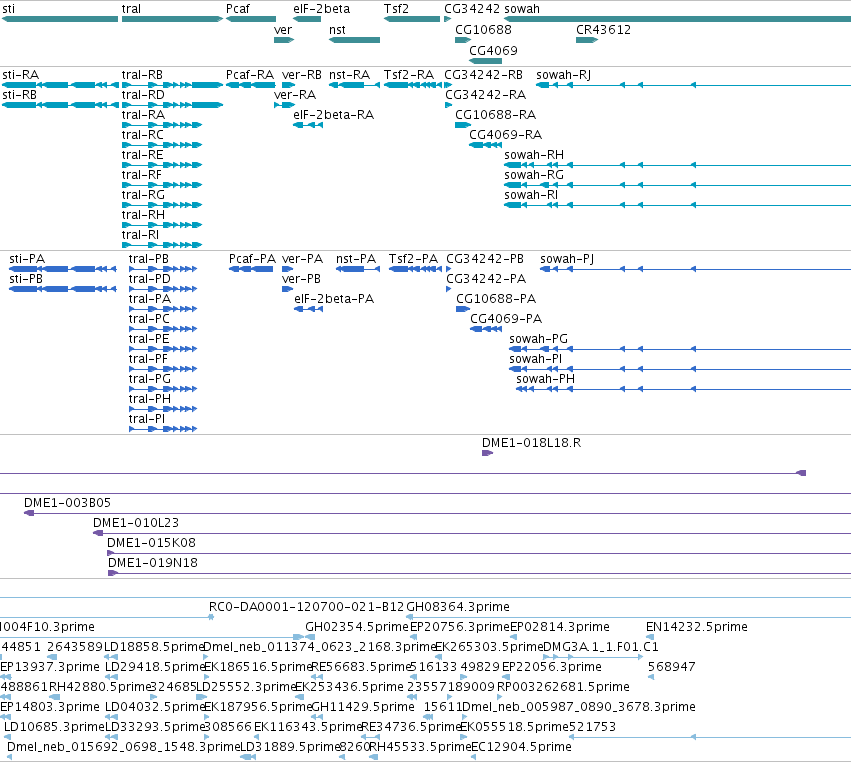Select sowah-RH transcript label
This screenshot has height=762, width=851.
[x=534, y=155]
